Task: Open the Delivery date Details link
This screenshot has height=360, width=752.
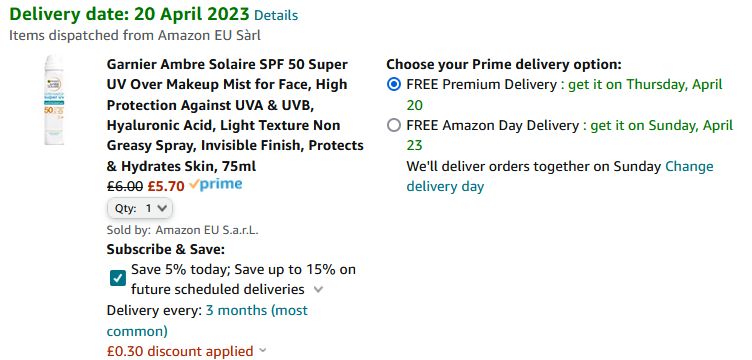Action: coord(276,16)
